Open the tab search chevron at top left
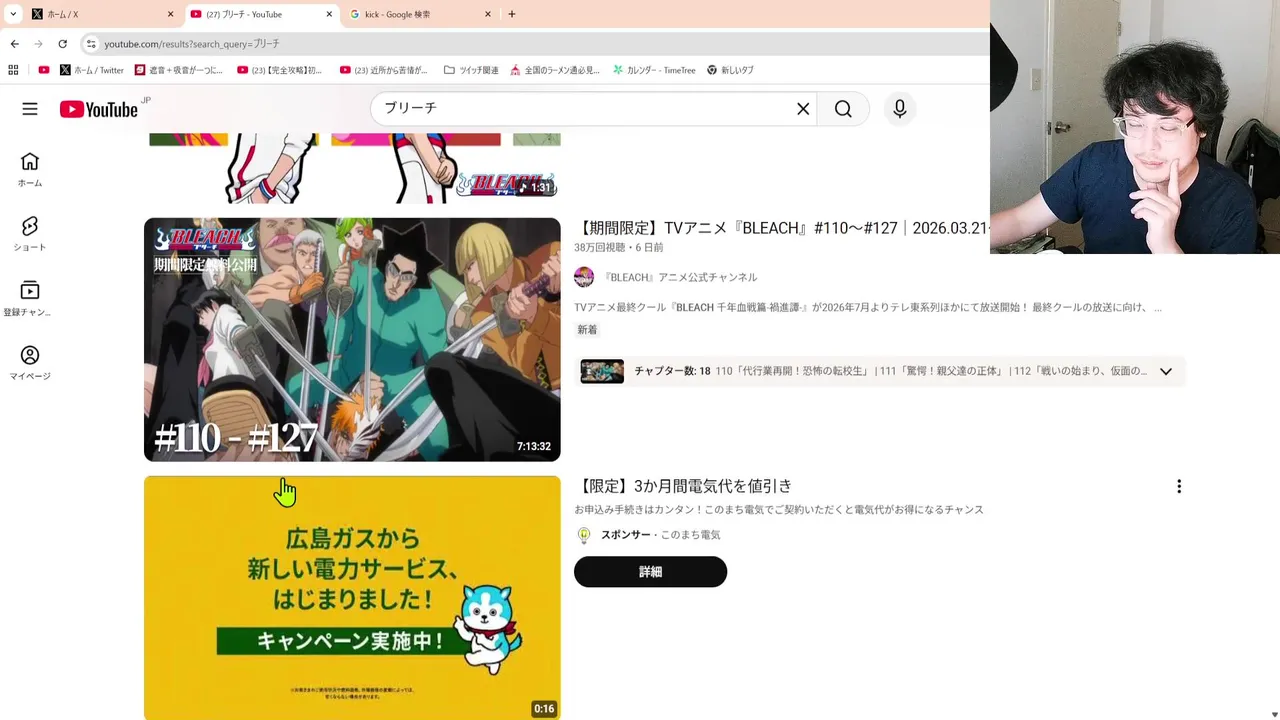Screen dimensions: 1280x720 click(13, 14)
